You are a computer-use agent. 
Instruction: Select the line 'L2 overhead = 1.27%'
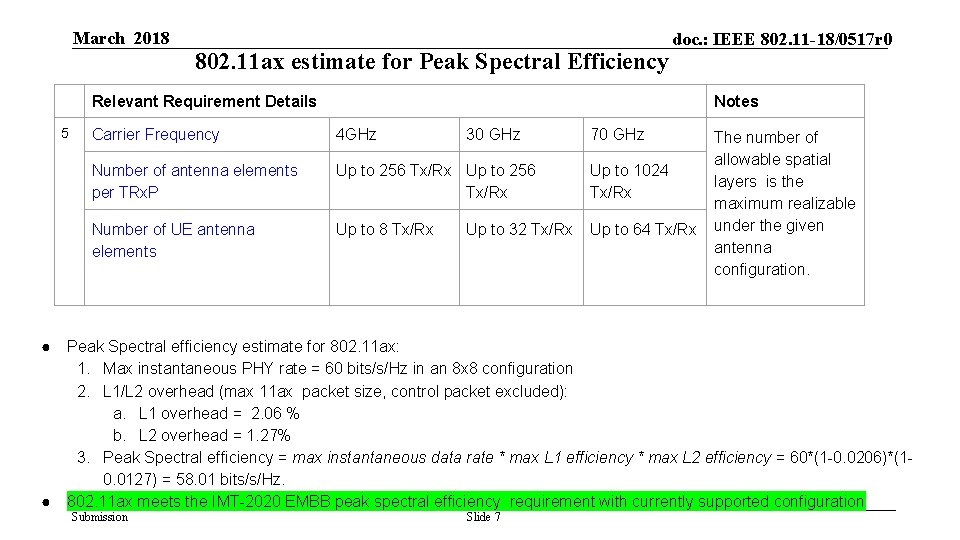coord(214,436)
